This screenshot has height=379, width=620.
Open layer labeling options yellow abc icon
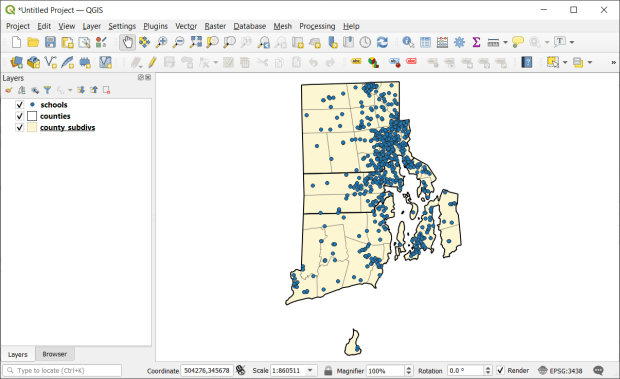coord(356,62)
